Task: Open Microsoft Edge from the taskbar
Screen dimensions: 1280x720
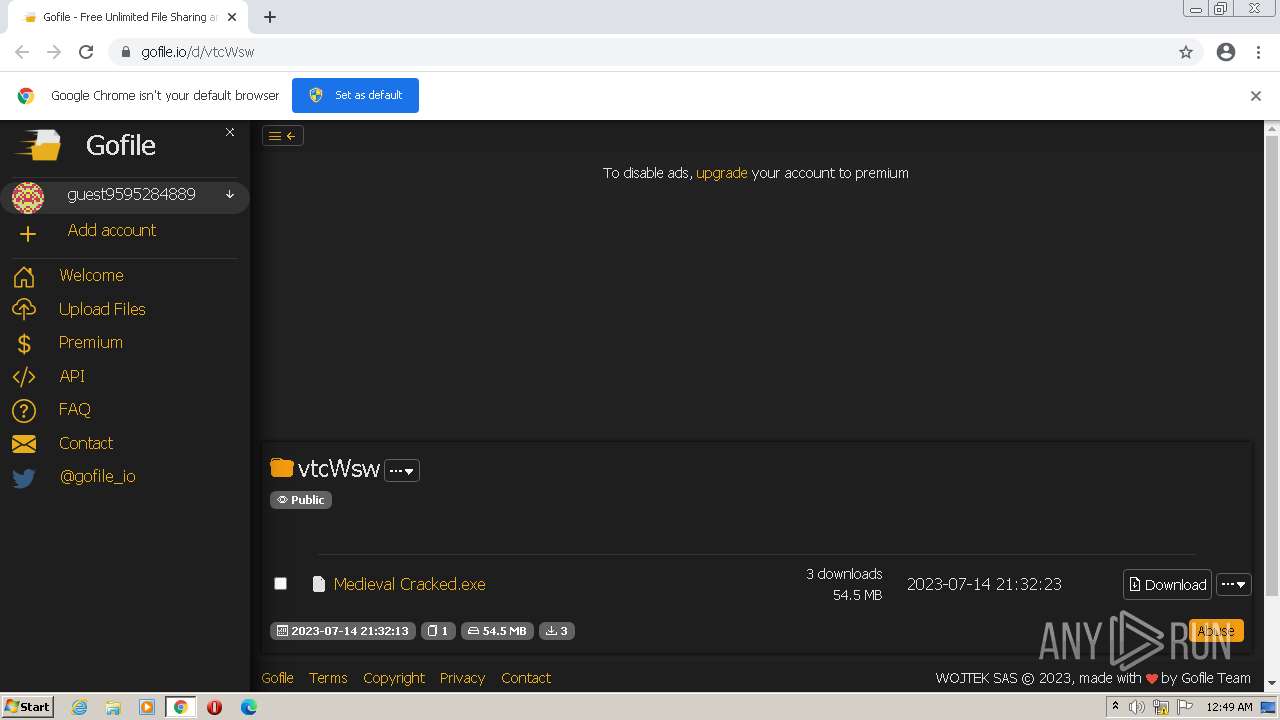Action: (x=248, y=707)
